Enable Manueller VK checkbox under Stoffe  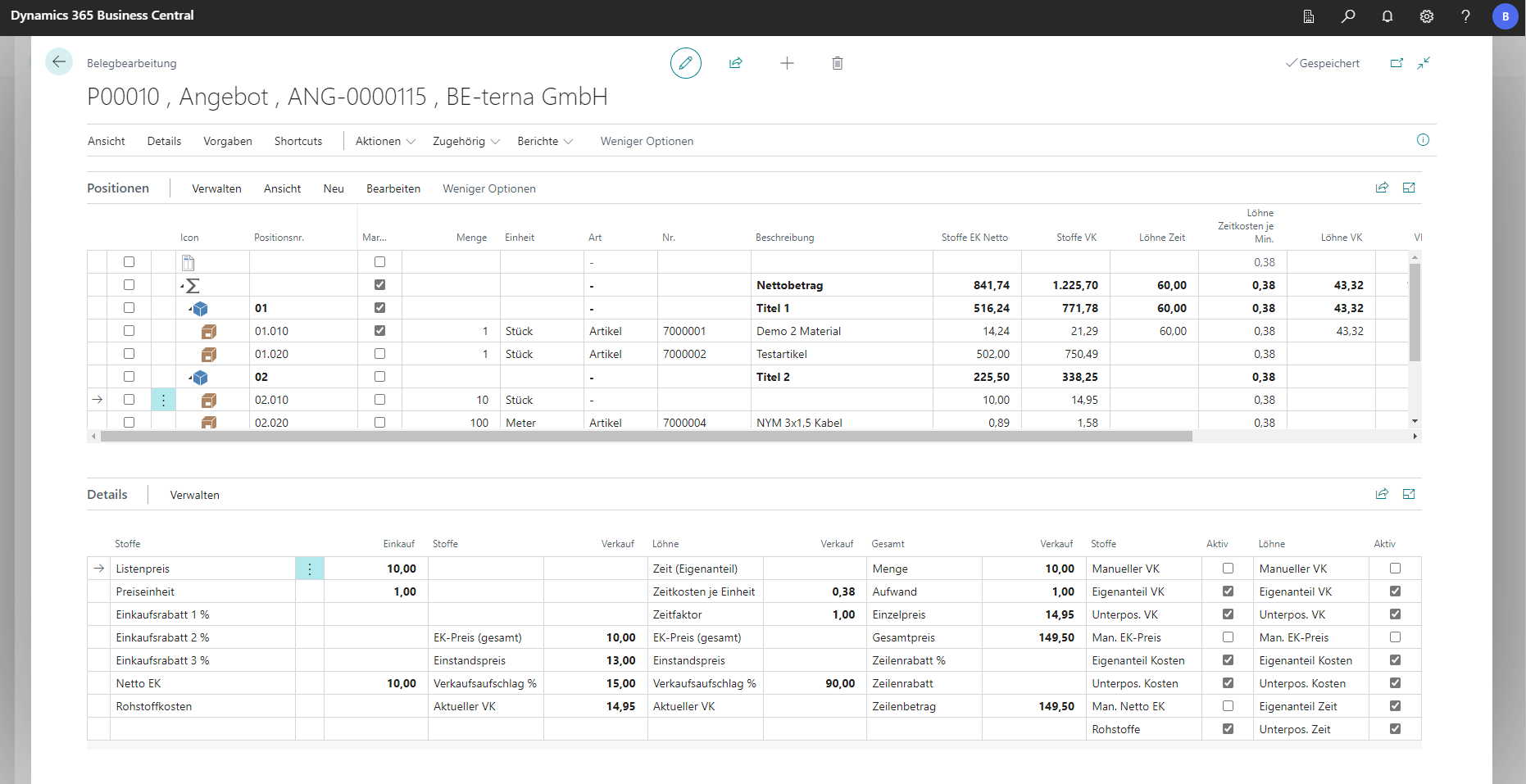point(1227,569)
